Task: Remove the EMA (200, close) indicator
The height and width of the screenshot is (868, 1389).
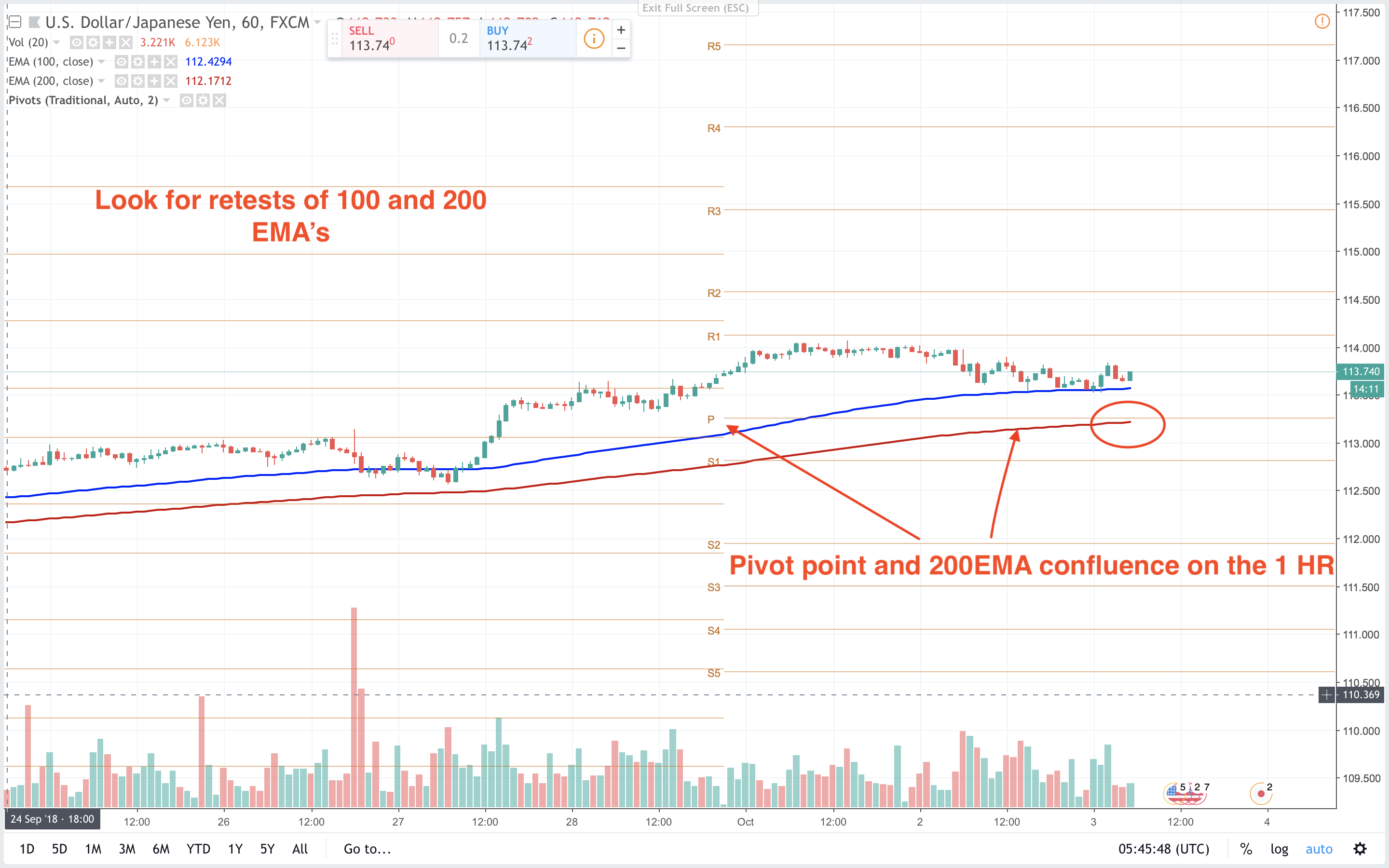Action: 171,81
